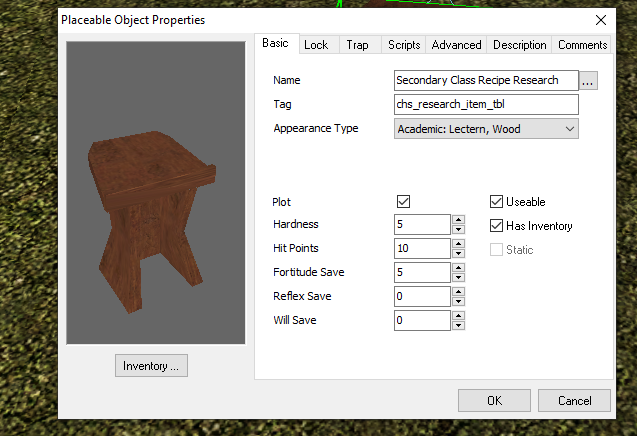Go to the Advanced tab
This screenshot has height=436, width=637.
tap(456, 45)
